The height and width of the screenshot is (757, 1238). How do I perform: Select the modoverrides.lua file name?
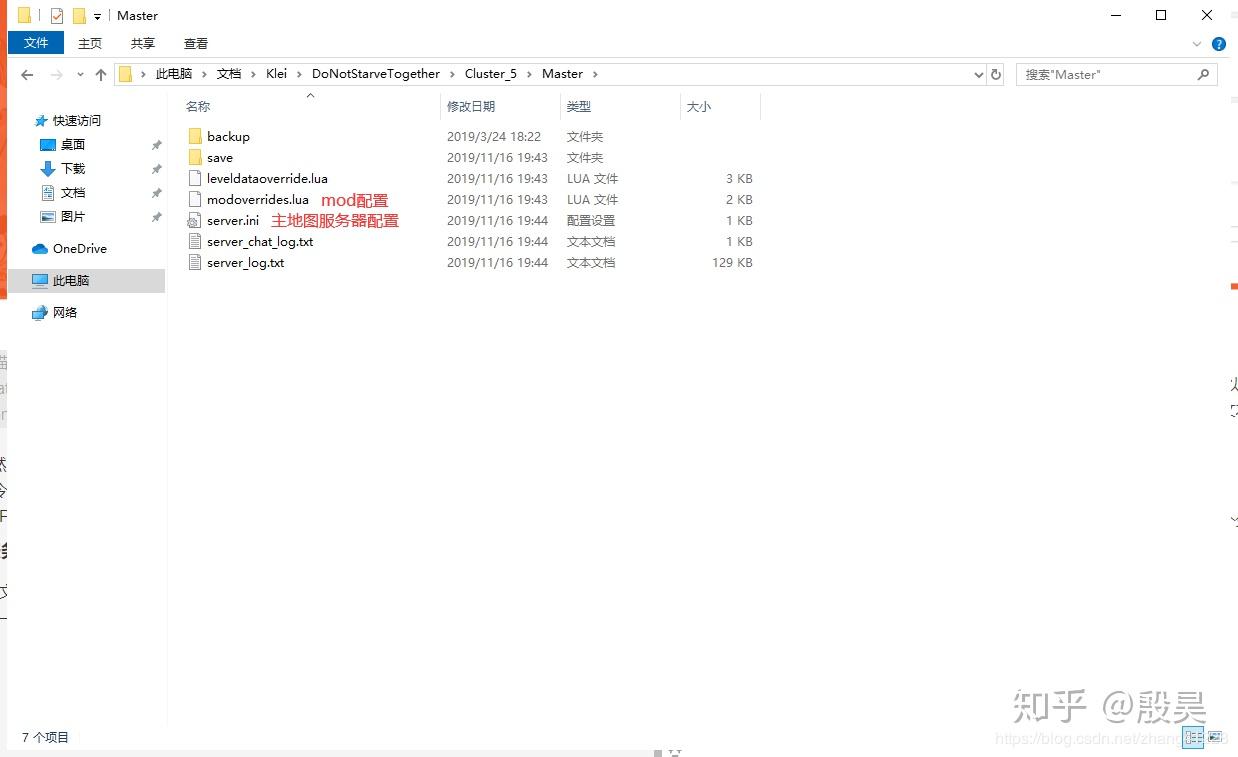point(258,199)
